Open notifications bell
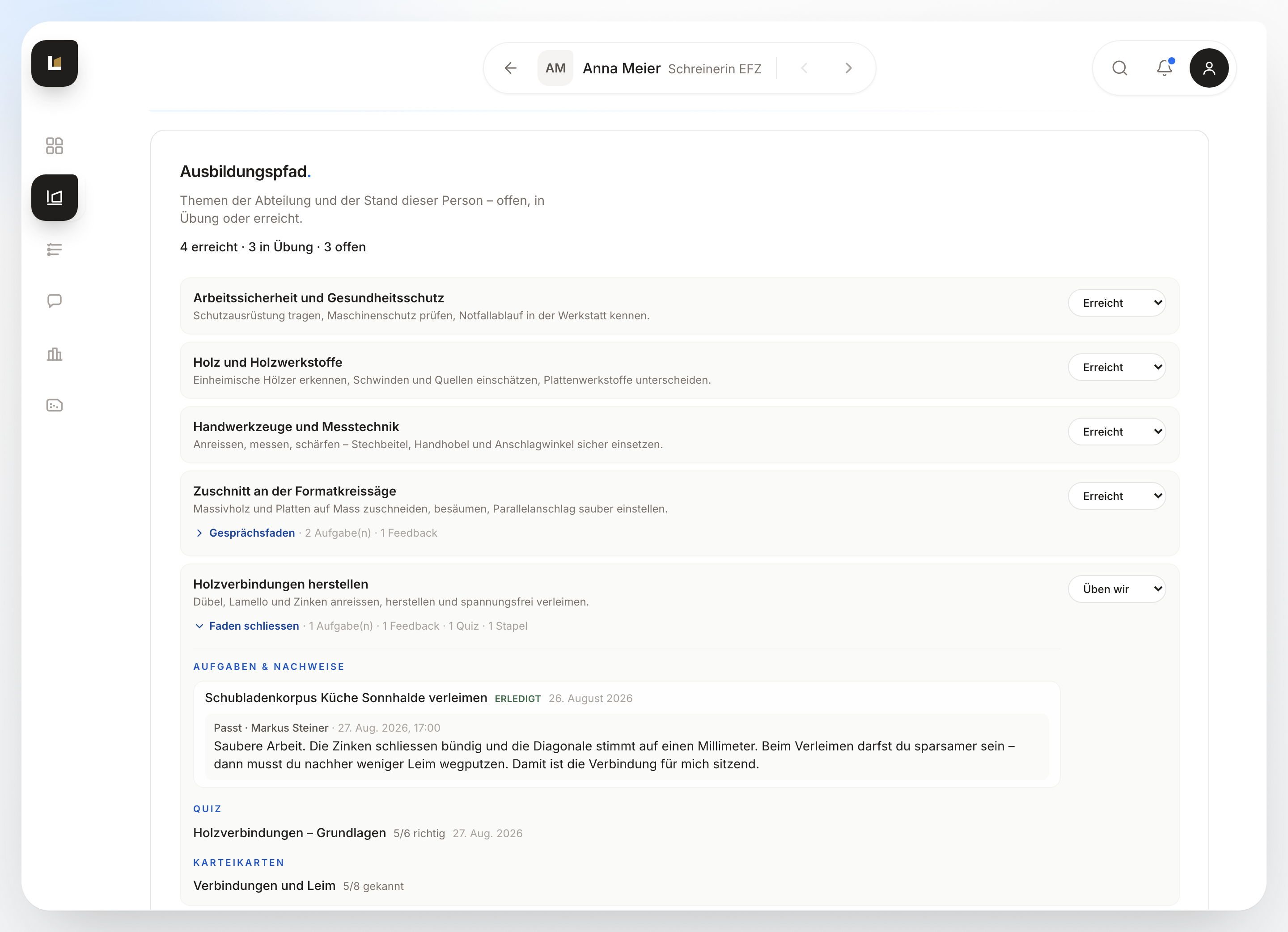 (x=1164, y=68)
